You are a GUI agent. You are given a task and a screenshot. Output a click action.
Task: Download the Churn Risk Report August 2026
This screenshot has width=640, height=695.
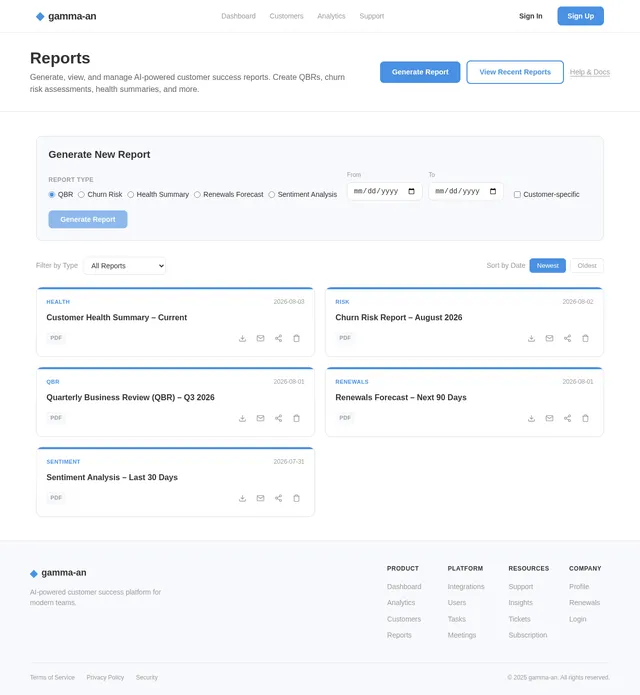531,339
